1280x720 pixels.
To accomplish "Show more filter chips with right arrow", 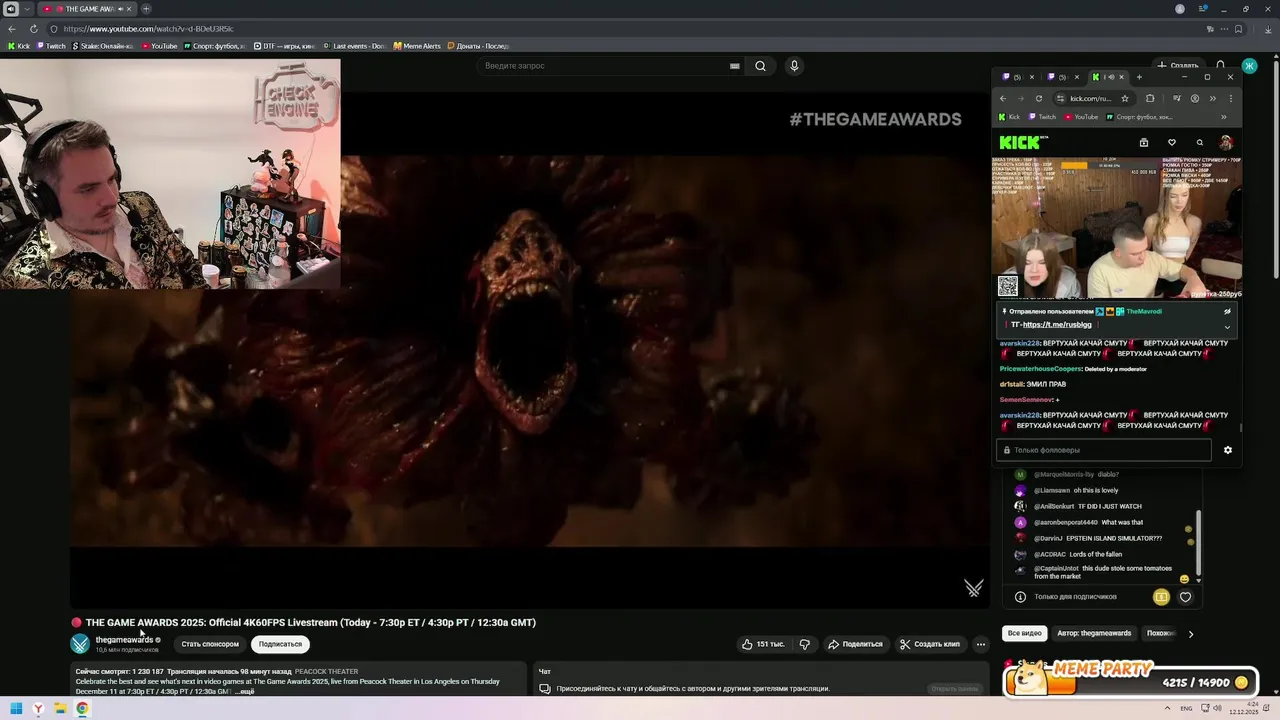I will click(1190, 634).
